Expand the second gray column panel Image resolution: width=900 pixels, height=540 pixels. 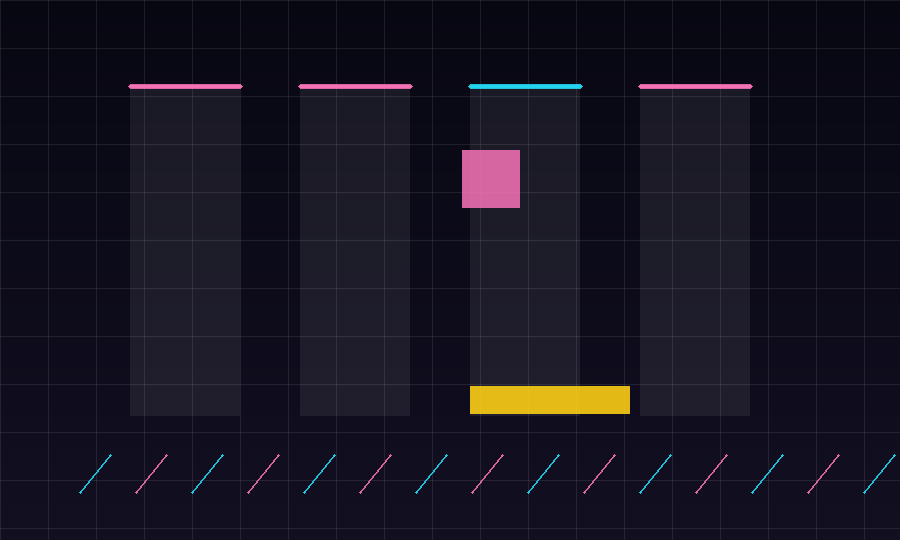(355, 252)
